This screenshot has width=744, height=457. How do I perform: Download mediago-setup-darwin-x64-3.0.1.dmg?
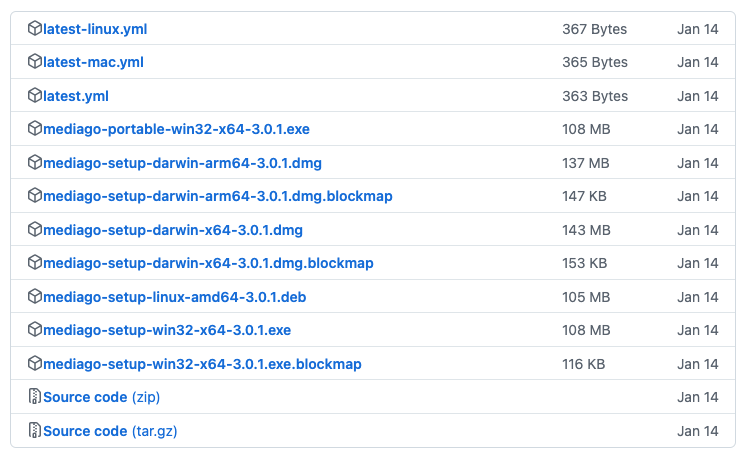point(173,230)
